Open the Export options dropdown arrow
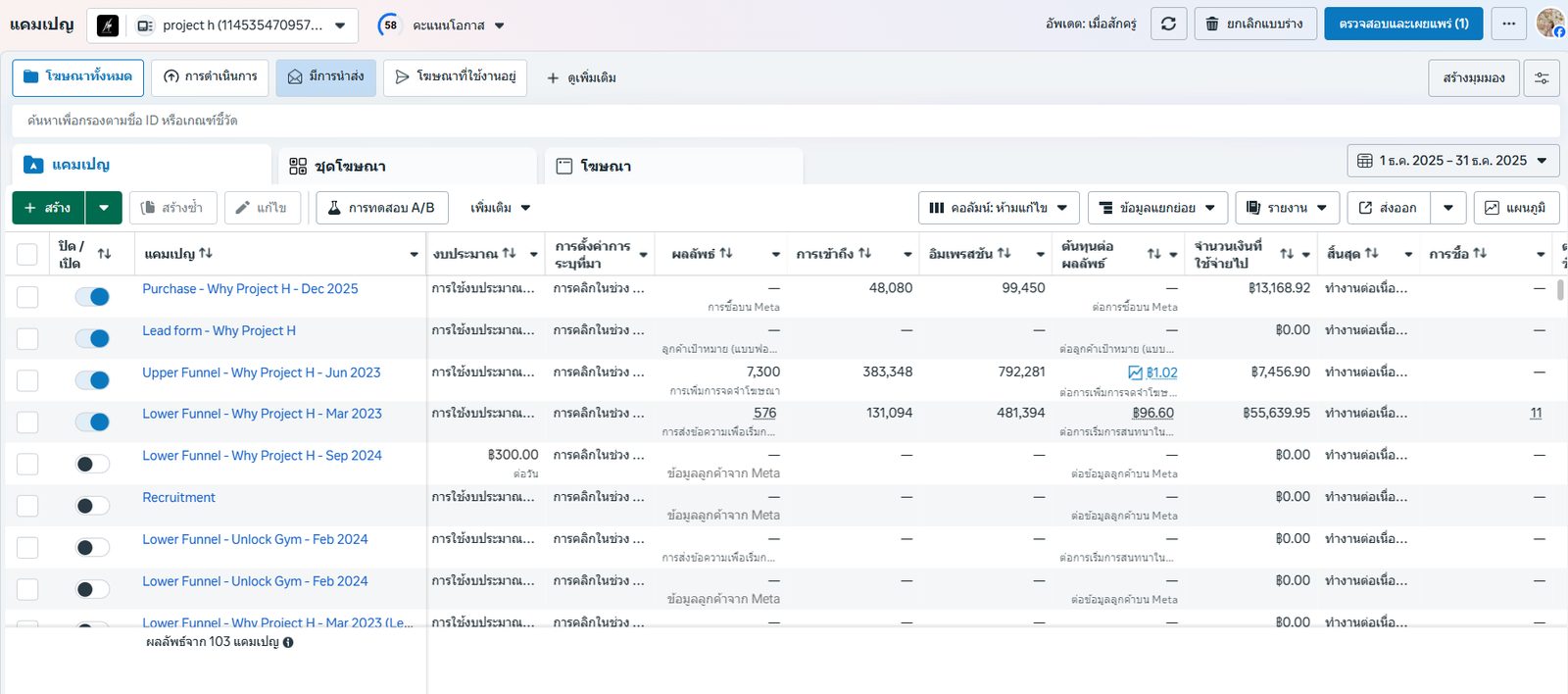This screenshot has height=694, width=1568. 1448,208
